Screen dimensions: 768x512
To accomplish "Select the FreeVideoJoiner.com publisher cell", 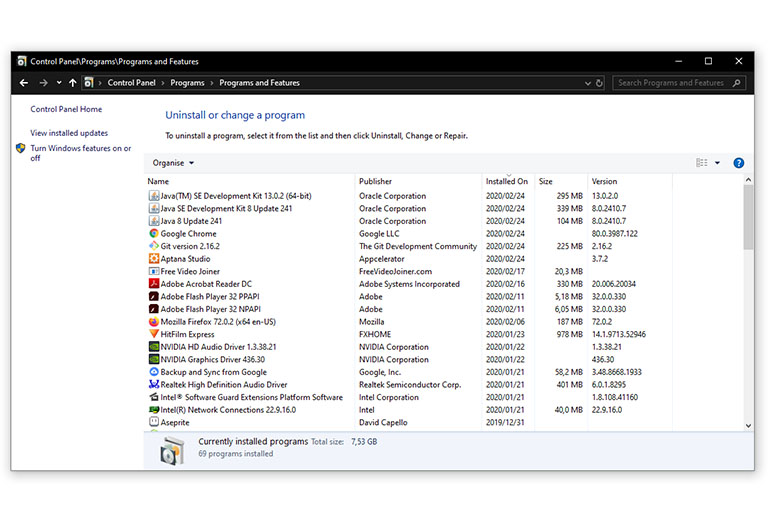I will (x=395, y=271).
